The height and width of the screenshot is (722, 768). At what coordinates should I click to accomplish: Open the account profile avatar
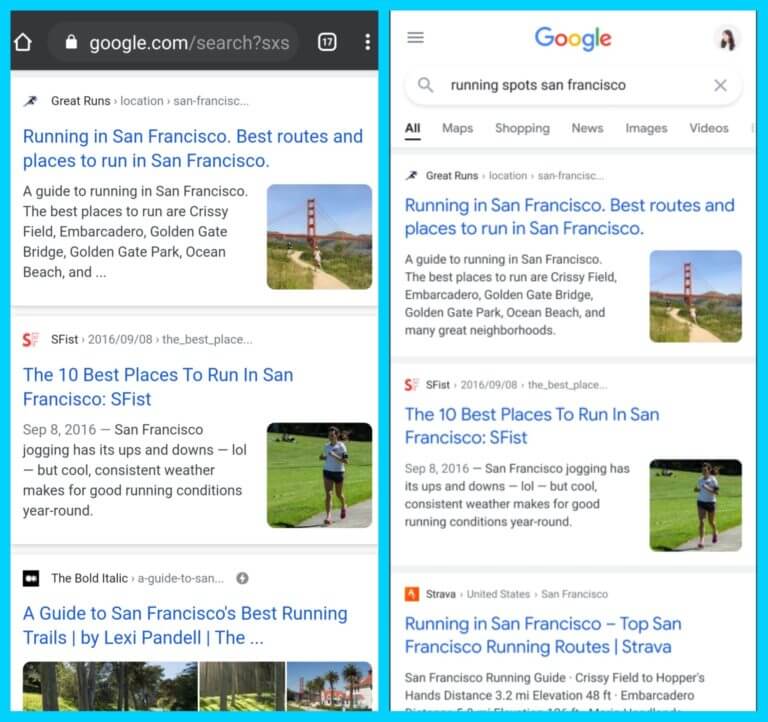coord(727,39)
